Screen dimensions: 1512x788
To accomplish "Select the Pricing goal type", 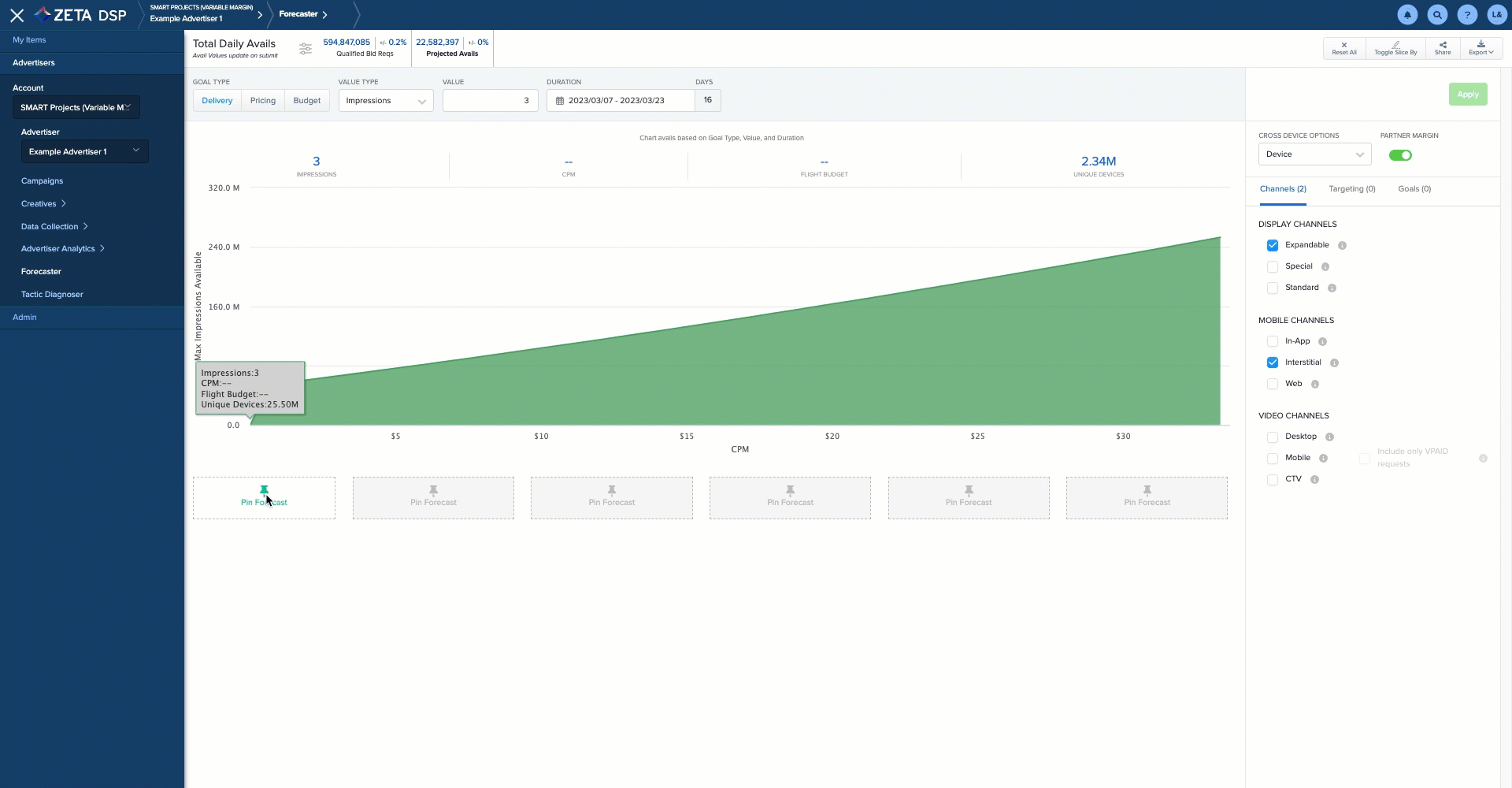I will point(262,101).
